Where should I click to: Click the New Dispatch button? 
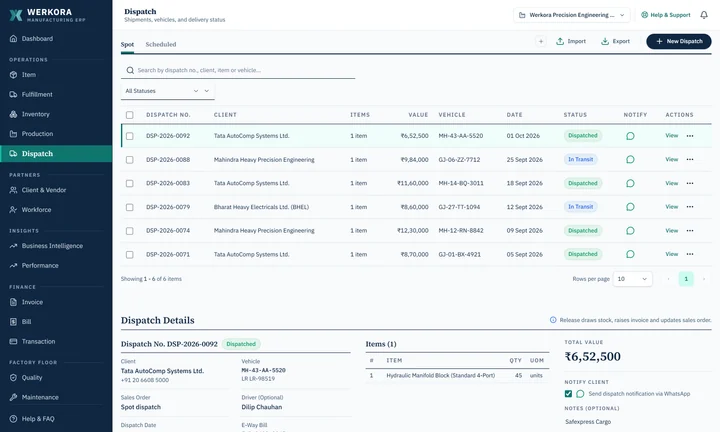[679, 41]
